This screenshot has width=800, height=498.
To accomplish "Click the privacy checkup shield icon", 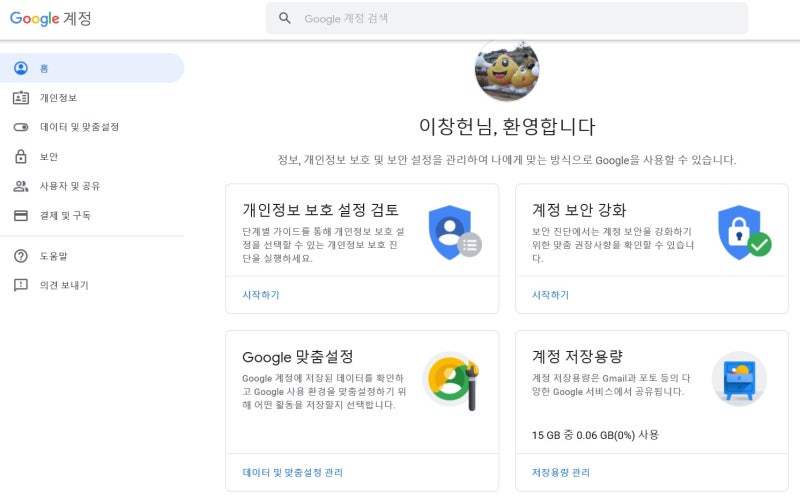I will [455, 233].
